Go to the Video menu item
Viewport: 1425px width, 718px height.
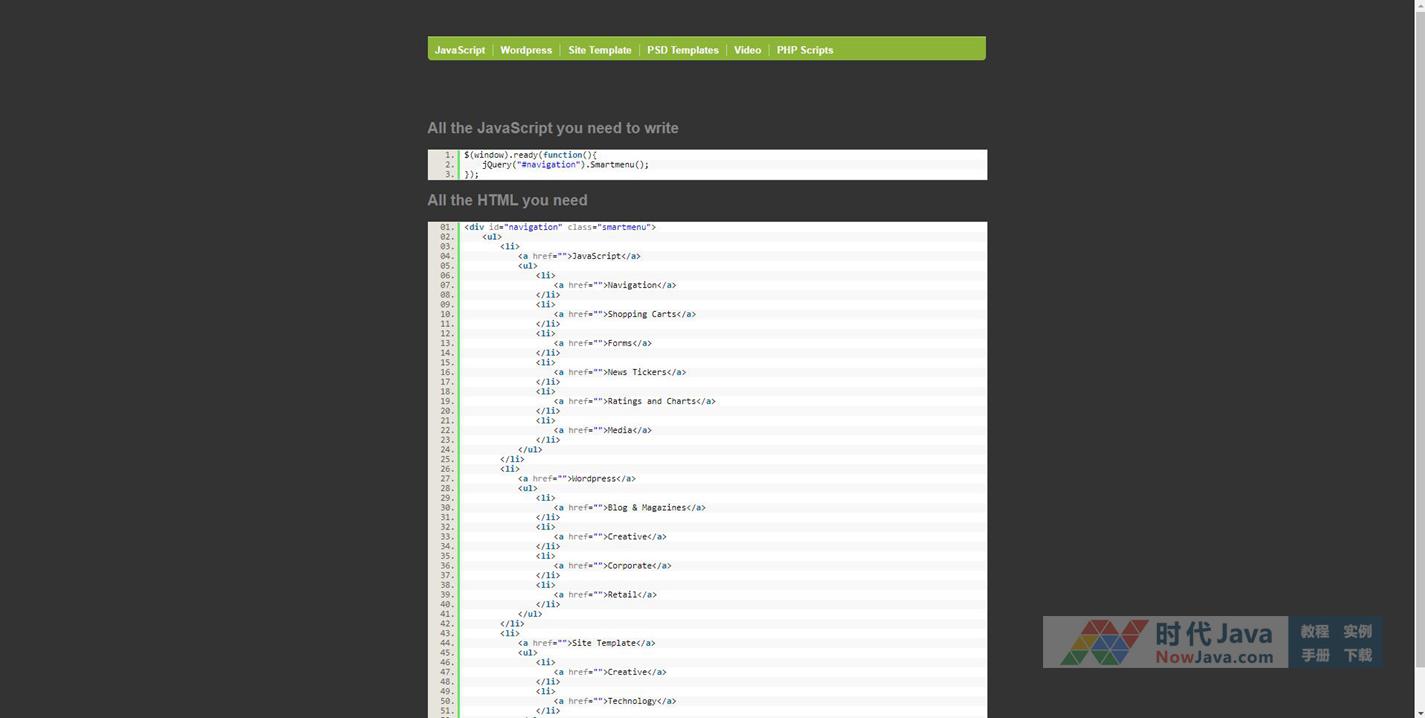coord(747,50)
